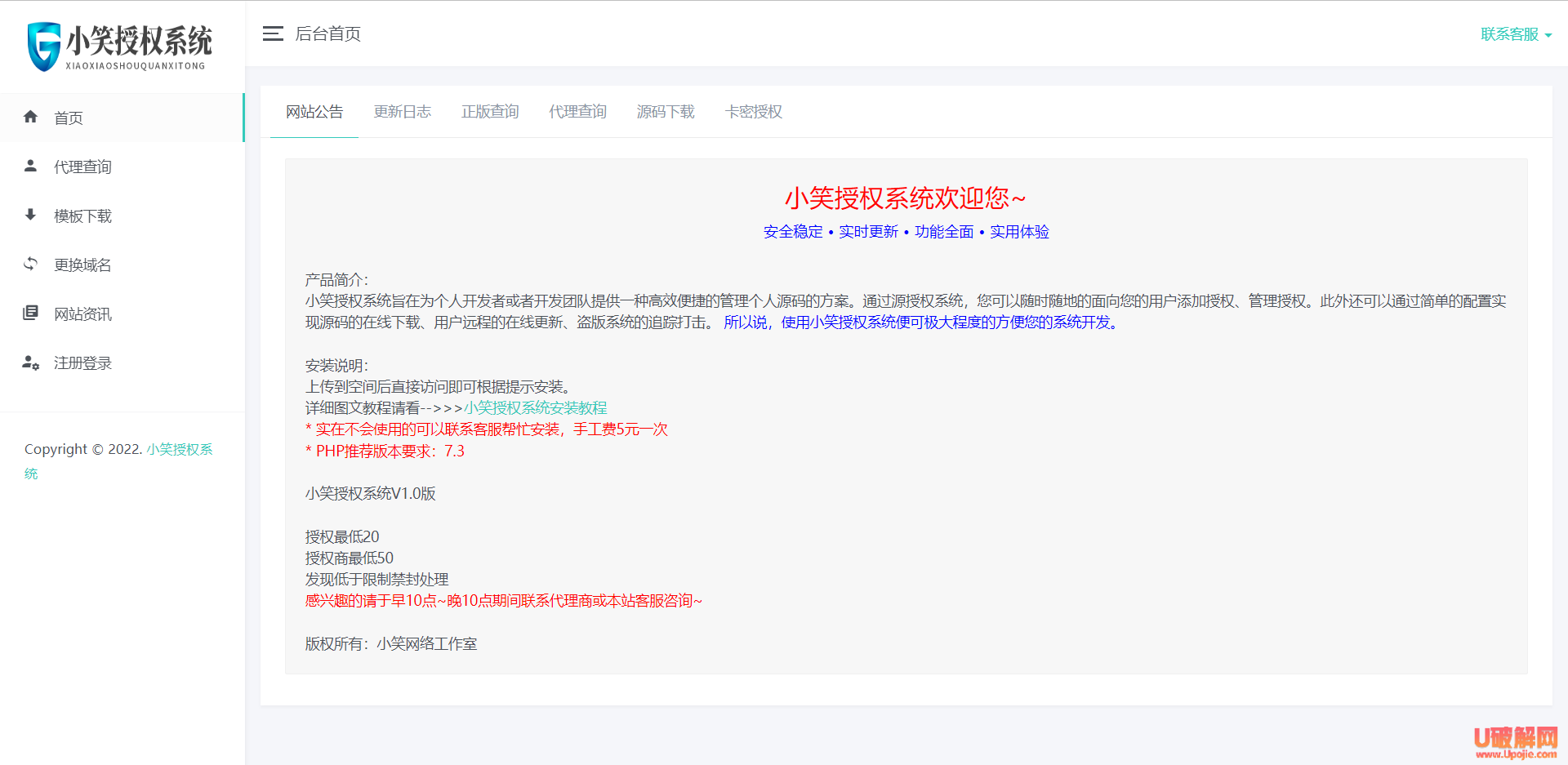Viewport: 1568px width, 765px height.
Task: Click the 小笑授权系统 shield logo
Action: [44, 46]
